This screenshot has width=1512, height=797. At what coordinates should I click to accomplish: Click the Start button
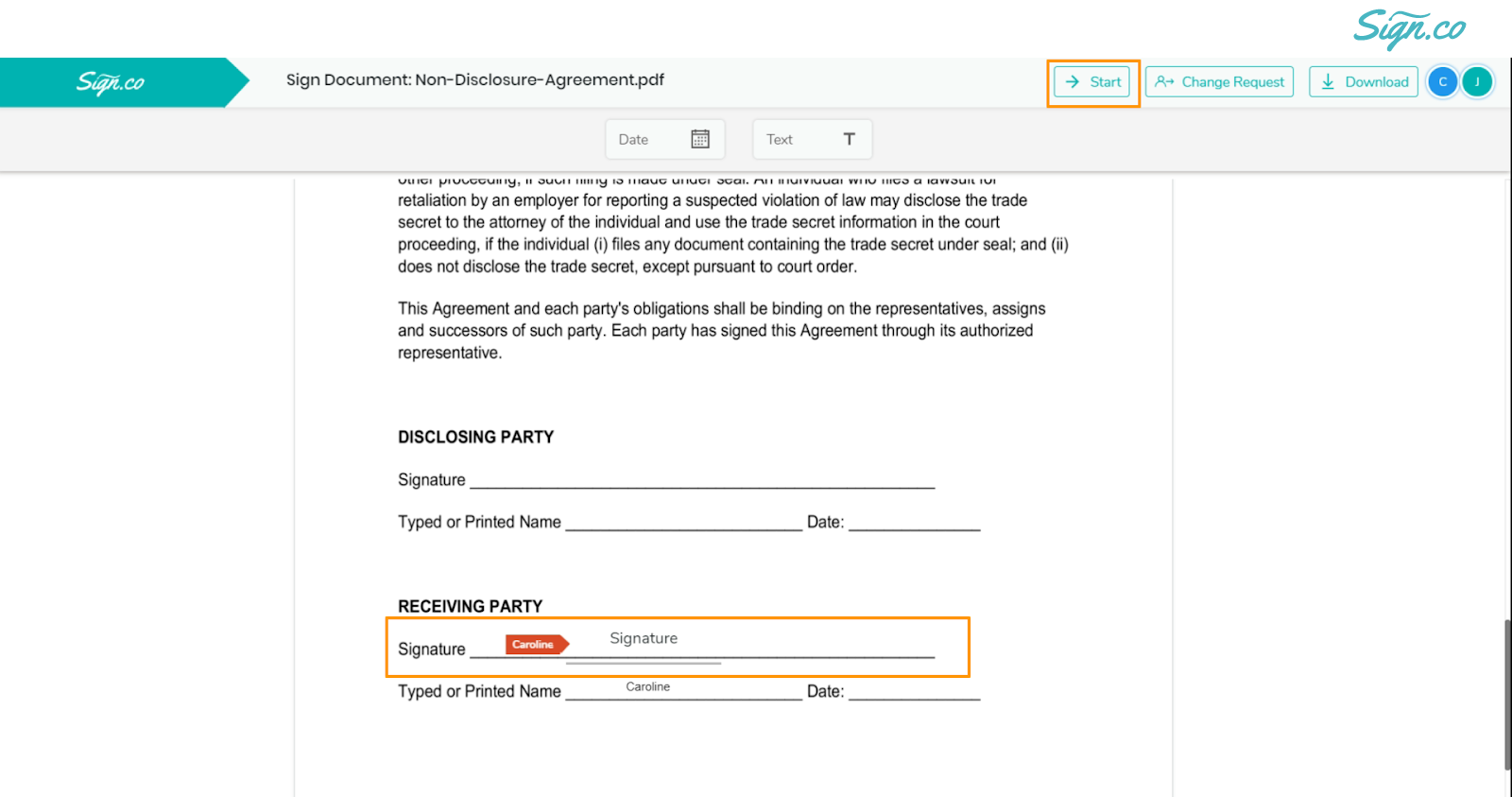pyautogui.click(x=1092, y=82)
